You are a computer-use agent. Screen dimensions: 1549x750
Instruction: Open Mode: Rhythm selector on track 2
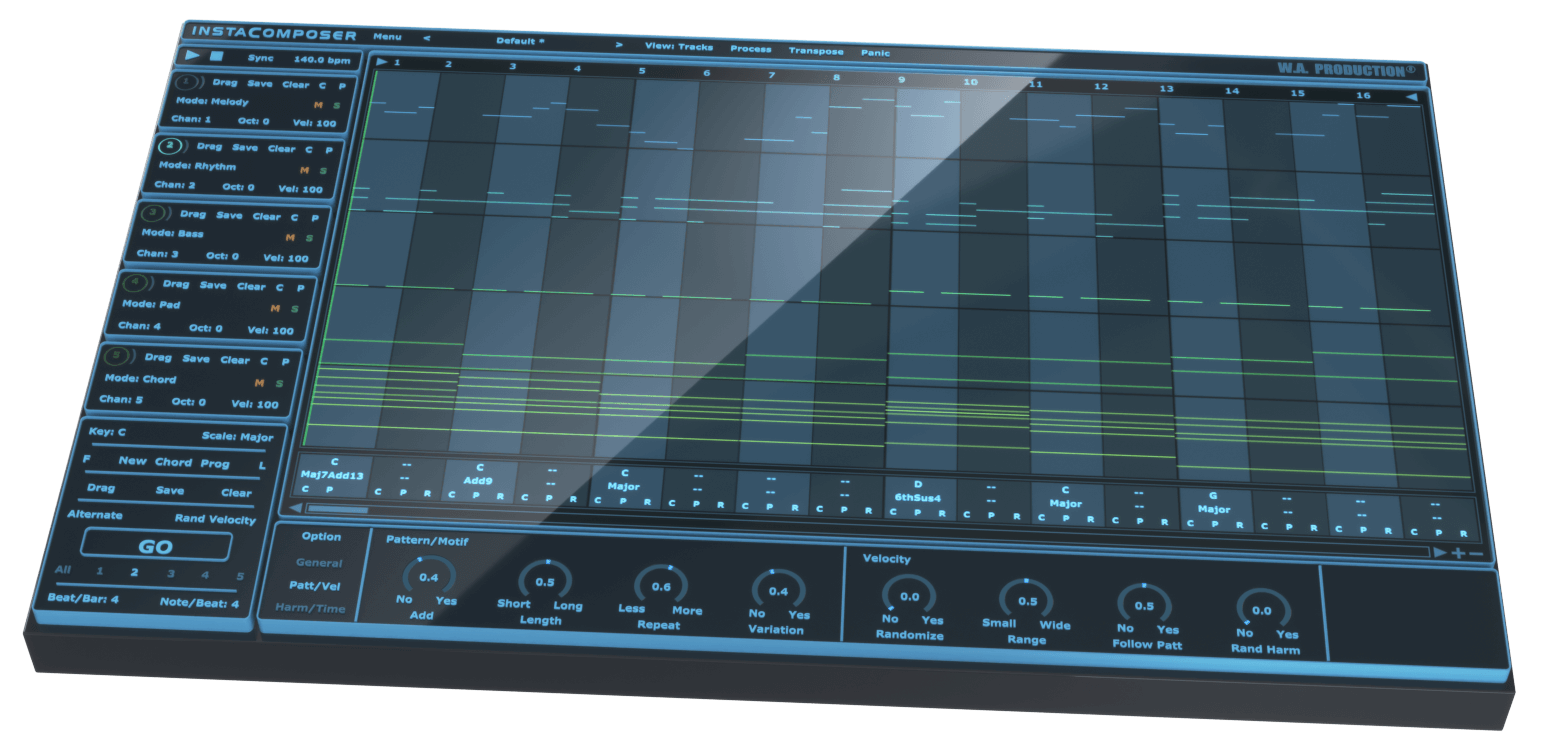(197, 166)
